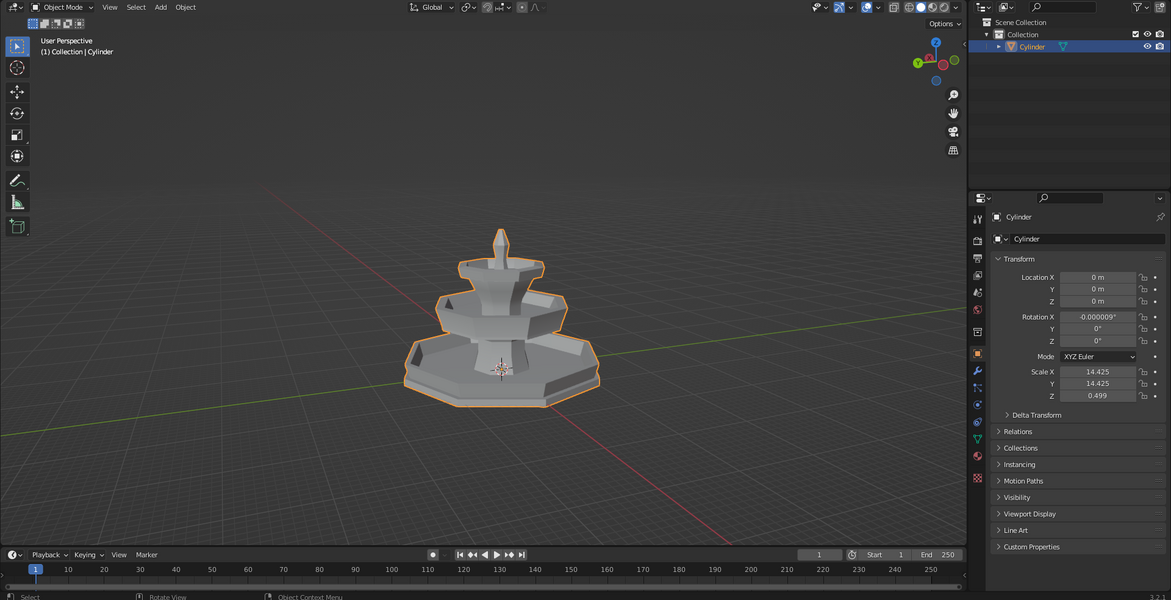The height and width of the screenshot is (600, 1171).
Task: Open the Texture checkerboard properties tab
Action: (x=978, y=477)
